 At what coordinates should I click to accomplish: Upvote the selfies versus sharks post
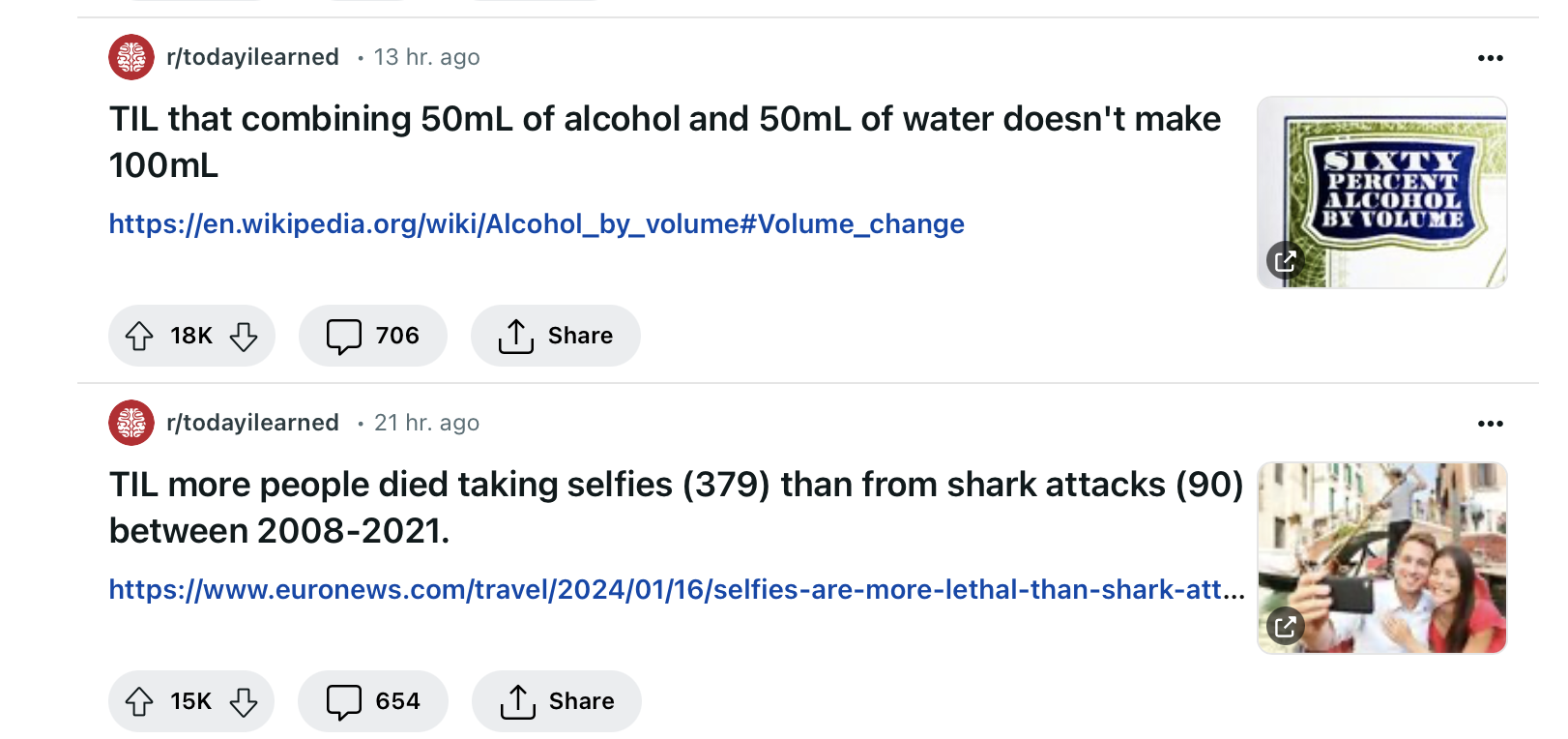tap(139, 701)
